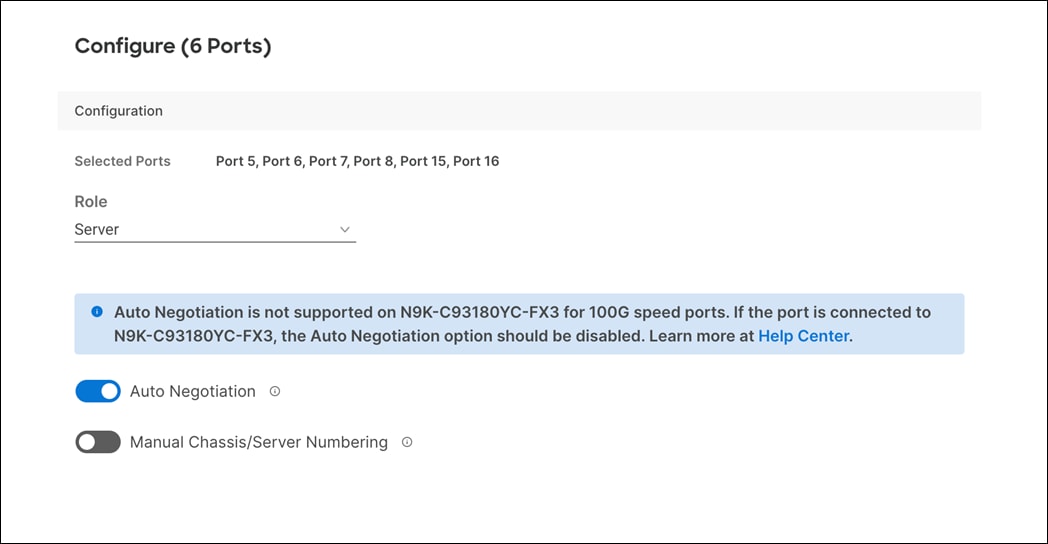Click the Role field label
This screenshot has width=1048, height=544.
(91, 201)
